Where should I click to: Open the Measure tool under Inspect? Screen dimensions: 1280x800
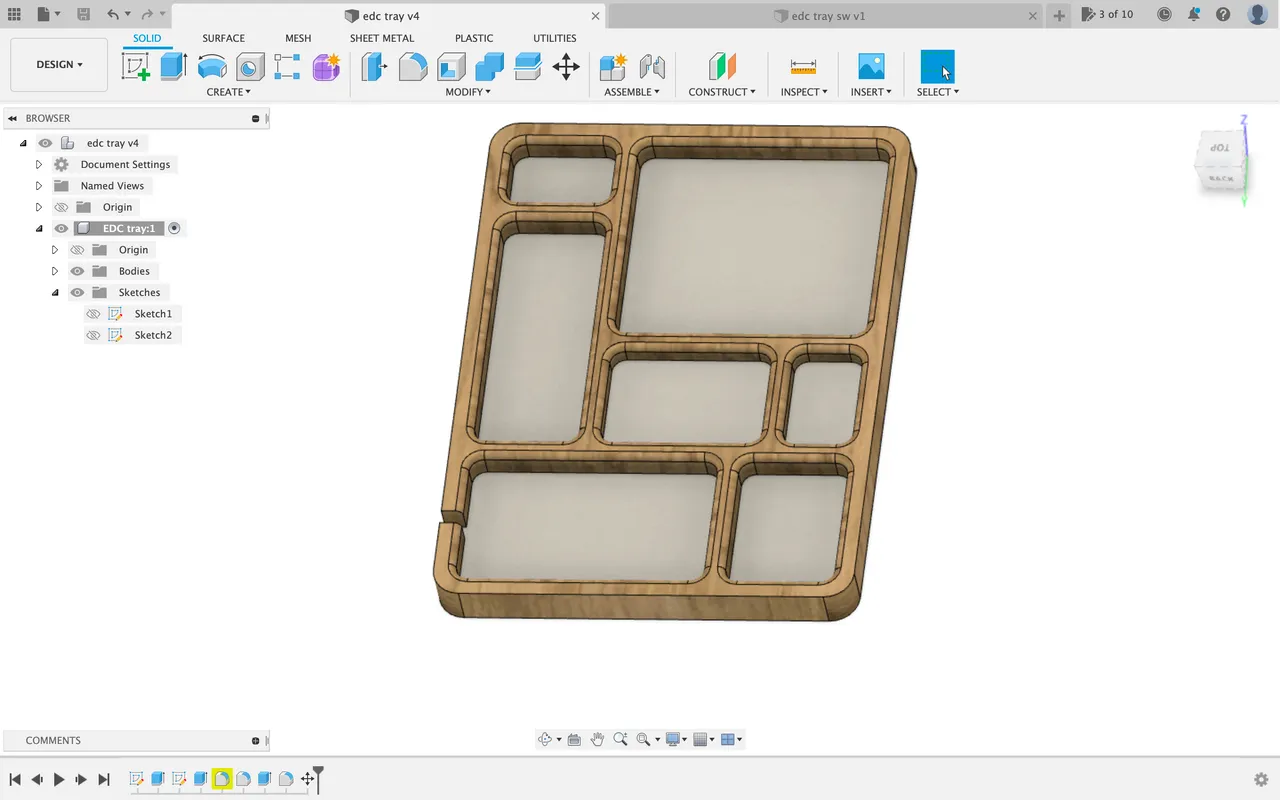pyautogui.click(x=804, y=67)
